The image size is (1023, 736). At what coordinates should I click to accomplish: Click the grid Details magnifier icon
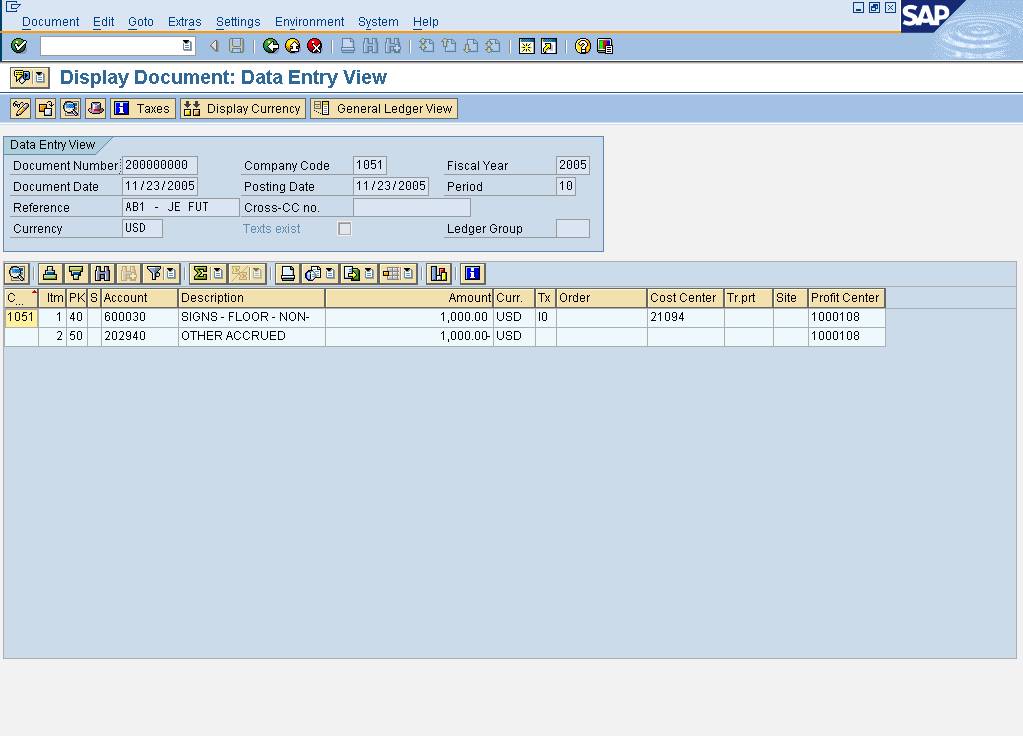point(17,273)
